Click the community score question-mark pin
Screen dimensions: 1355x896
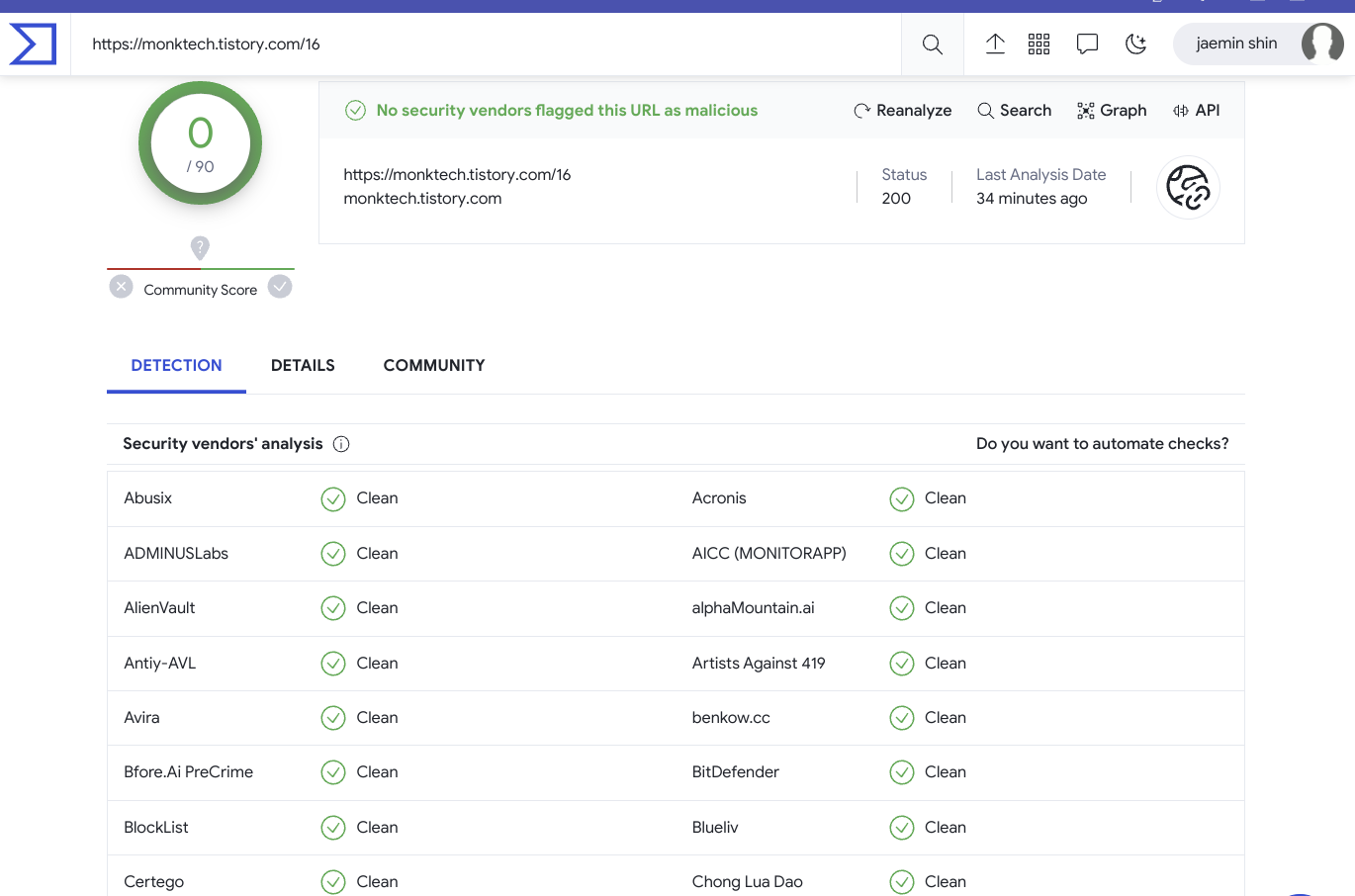click(200, 247)
